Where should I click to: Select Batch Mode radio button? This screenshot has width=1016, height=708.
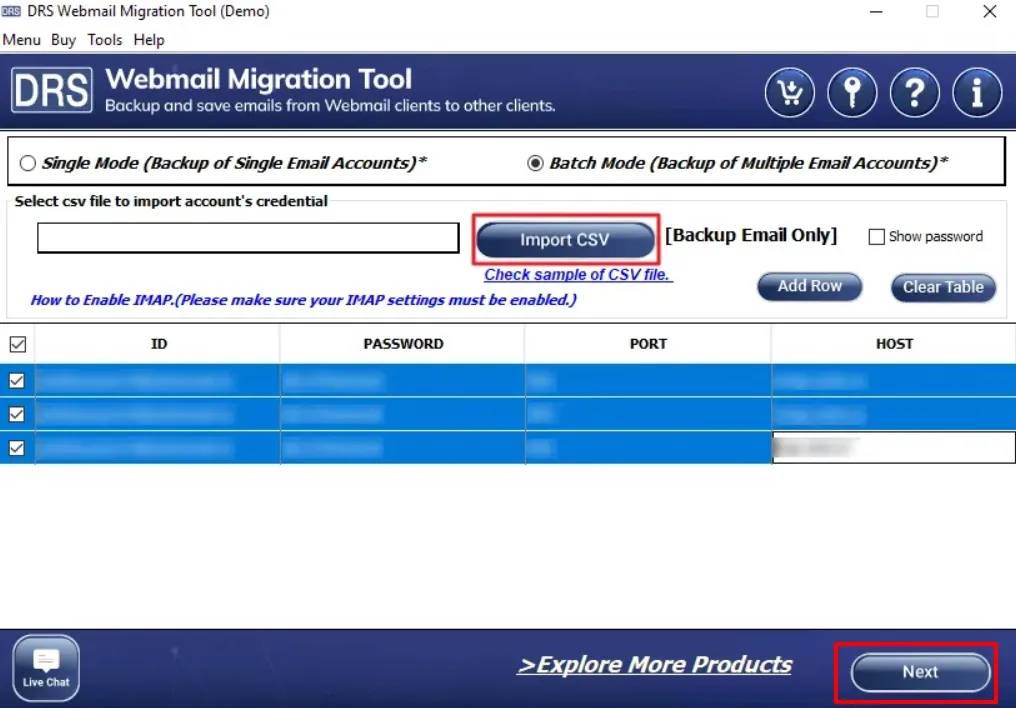coord(535,163)
